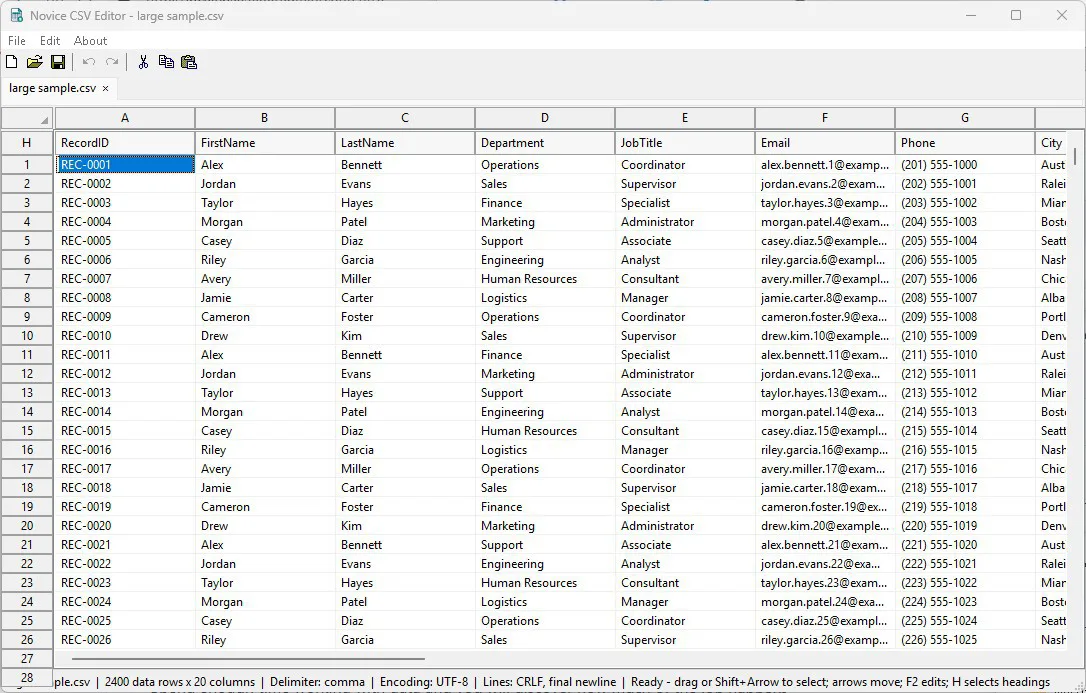
Task: Select column D header
Action: [x=545, y=118]
